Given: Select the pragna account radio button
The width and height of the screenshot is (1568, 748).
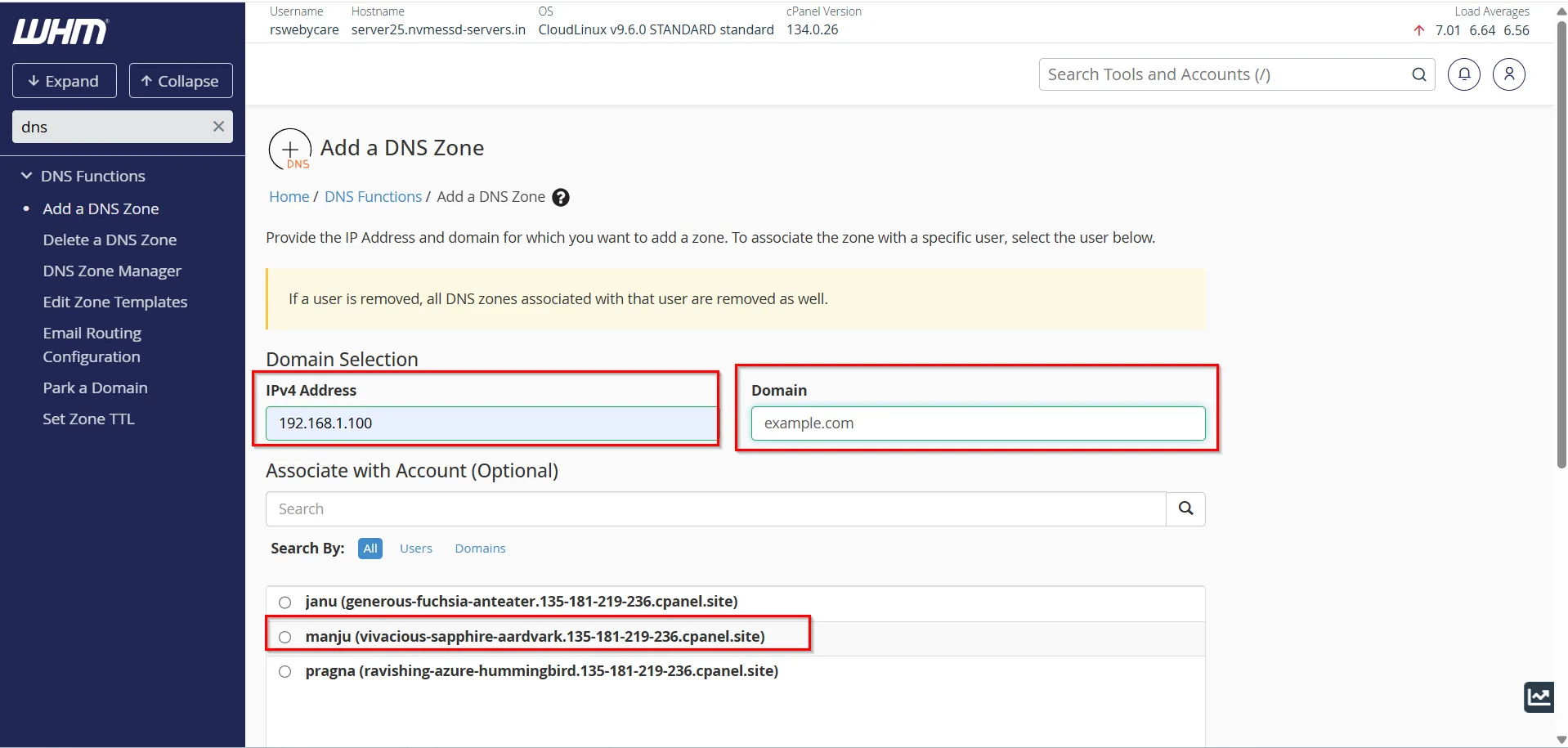Looking at the screenshot, I should pos(284,671).
